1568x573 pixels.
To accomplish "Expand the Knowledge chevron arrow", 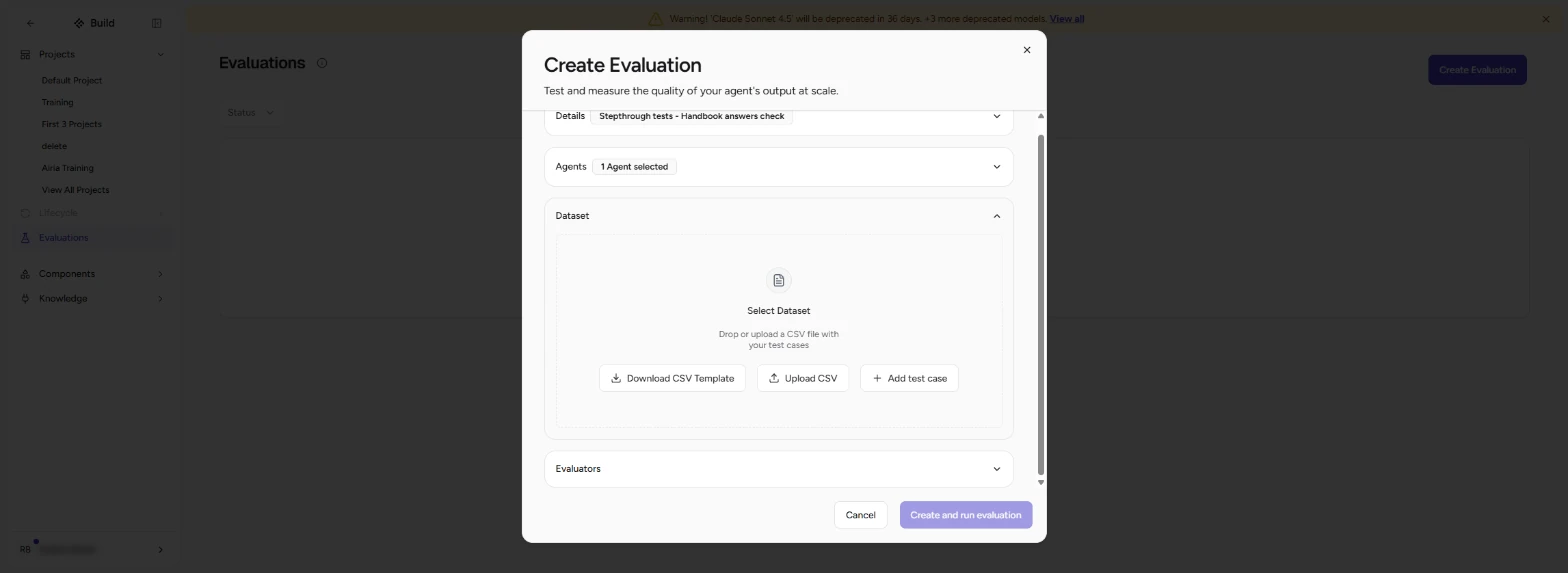I will [x=160, y=299].
